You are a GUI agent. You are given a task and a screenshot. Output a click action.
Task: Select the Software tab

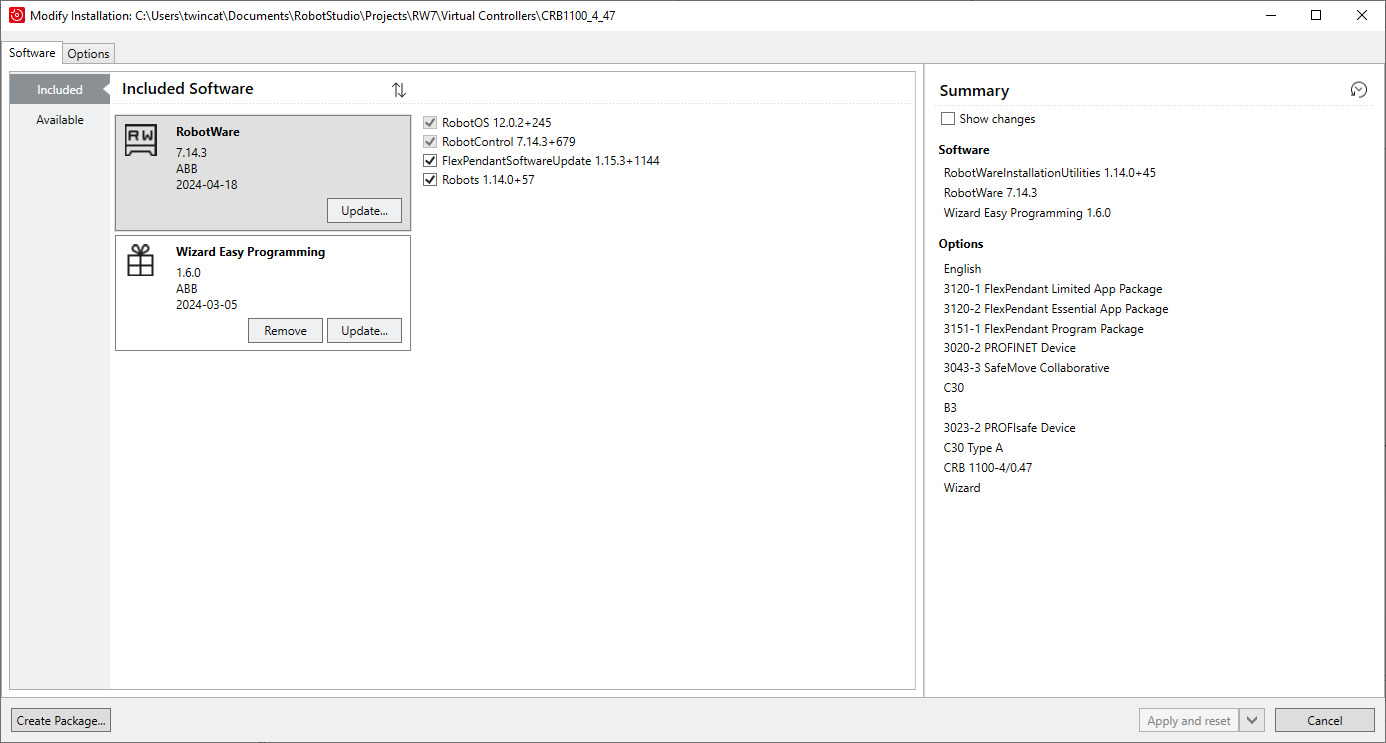tap(32, 53)
